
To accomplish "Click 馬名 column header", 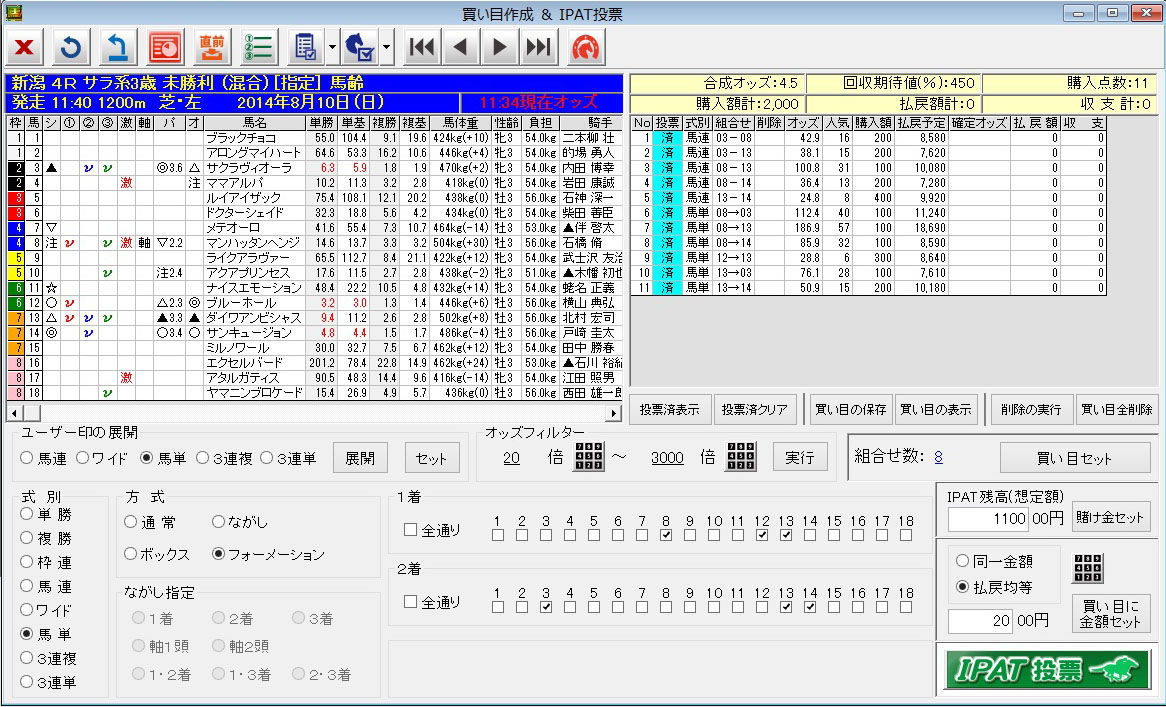I will click(255, 123).
